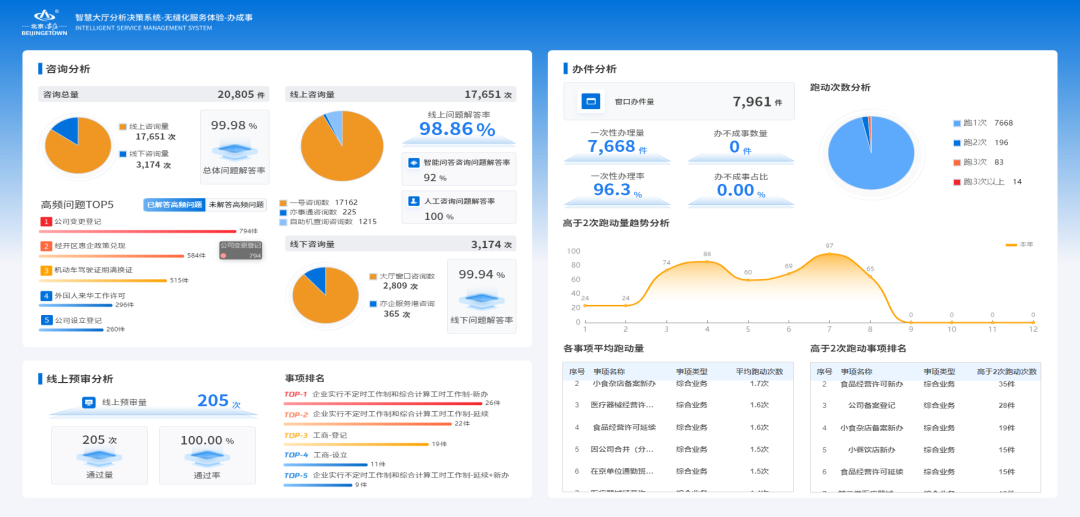1080x517 pixels.
Task: Click the stacked layers icon above 线下问题解答率
Action: [481, 300]
